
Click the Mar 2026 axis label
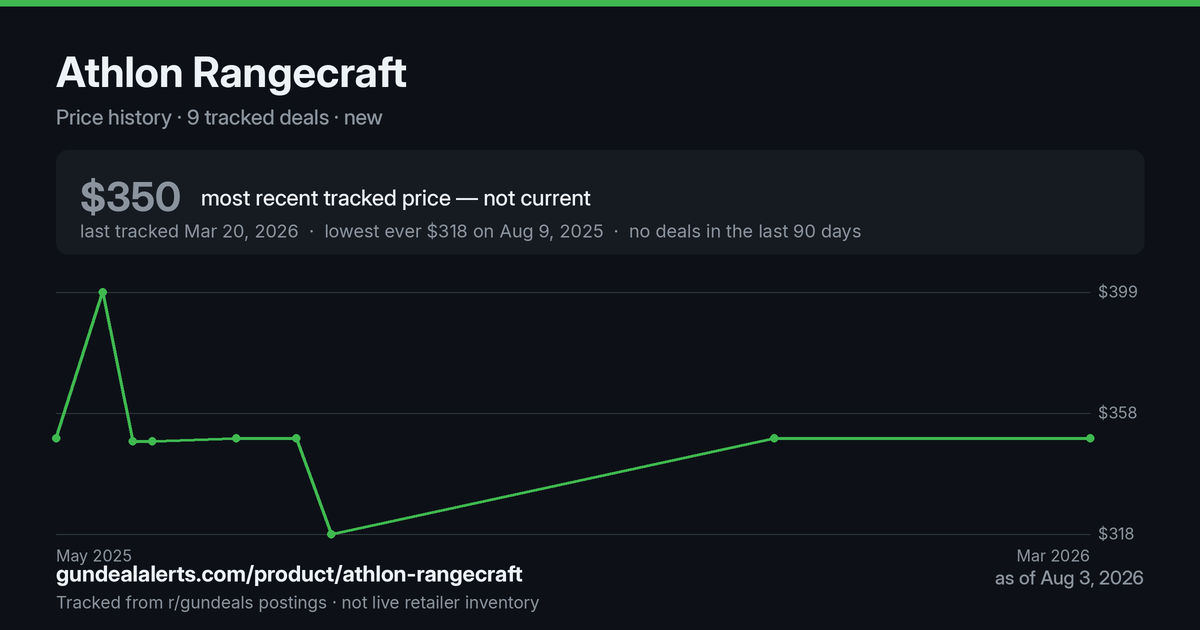1052,556
